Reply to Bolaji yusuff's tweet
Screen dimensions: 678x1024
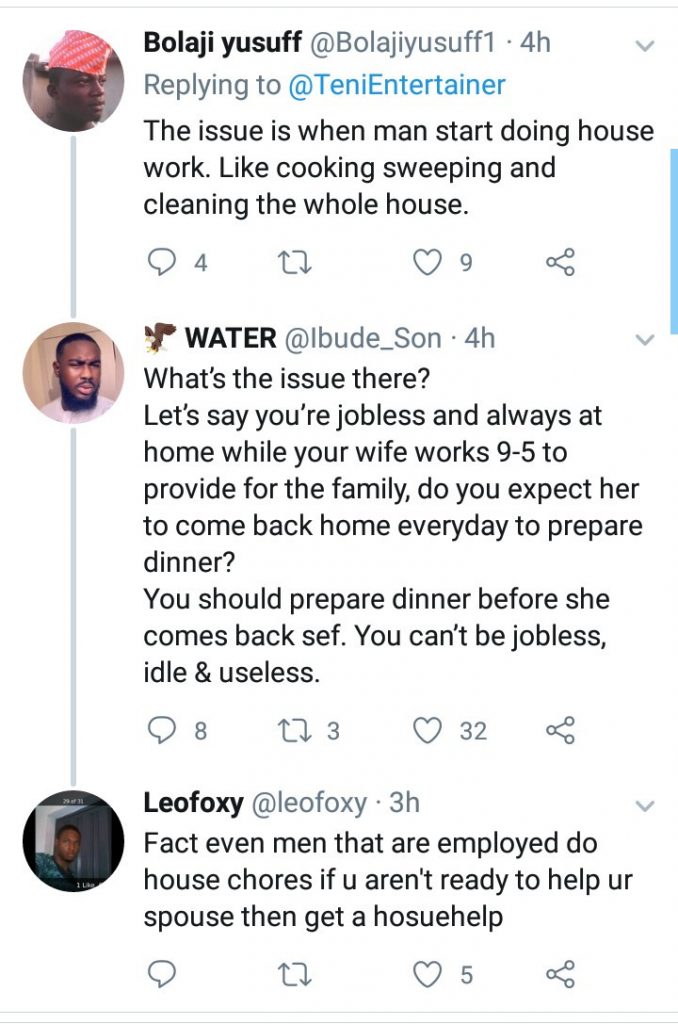click(x=162, y=263)
